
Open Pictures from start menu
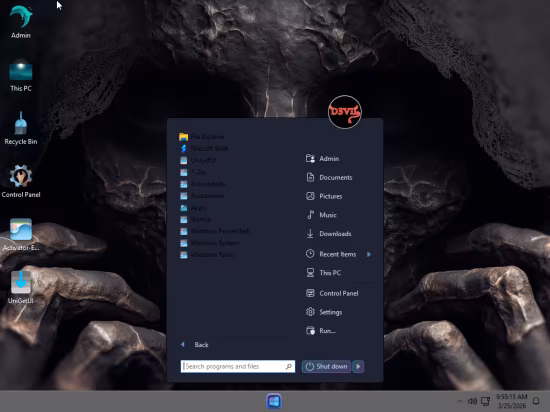(x=324, y=196)
